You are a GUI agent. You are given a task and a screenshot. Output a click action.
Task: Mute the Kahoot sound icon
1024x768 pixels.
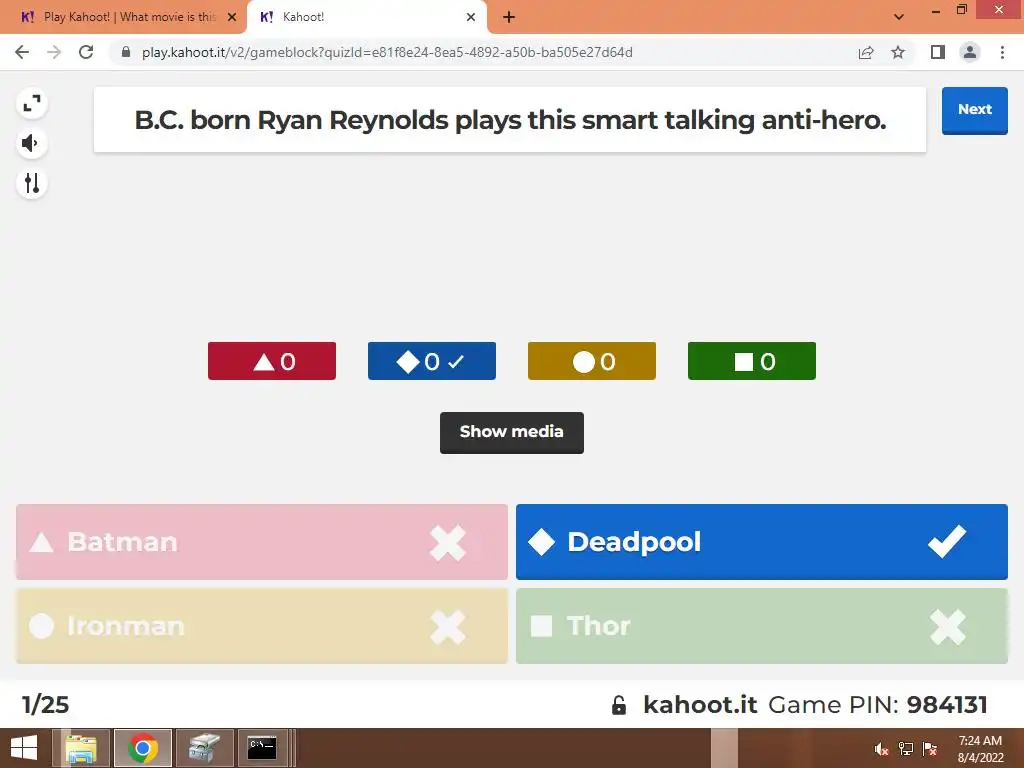(x=32, y=143)
